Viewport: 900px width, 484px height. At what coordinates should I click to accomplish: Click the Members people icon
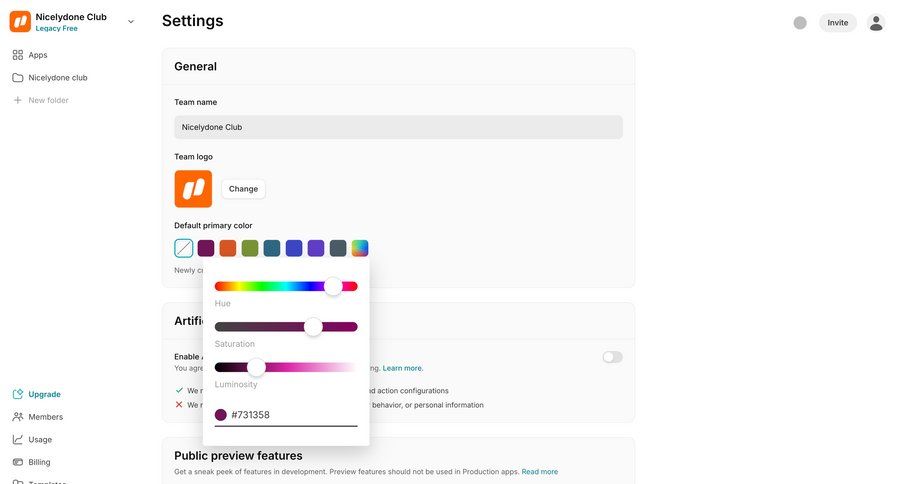pyautogui.click(x=18, y=417)
